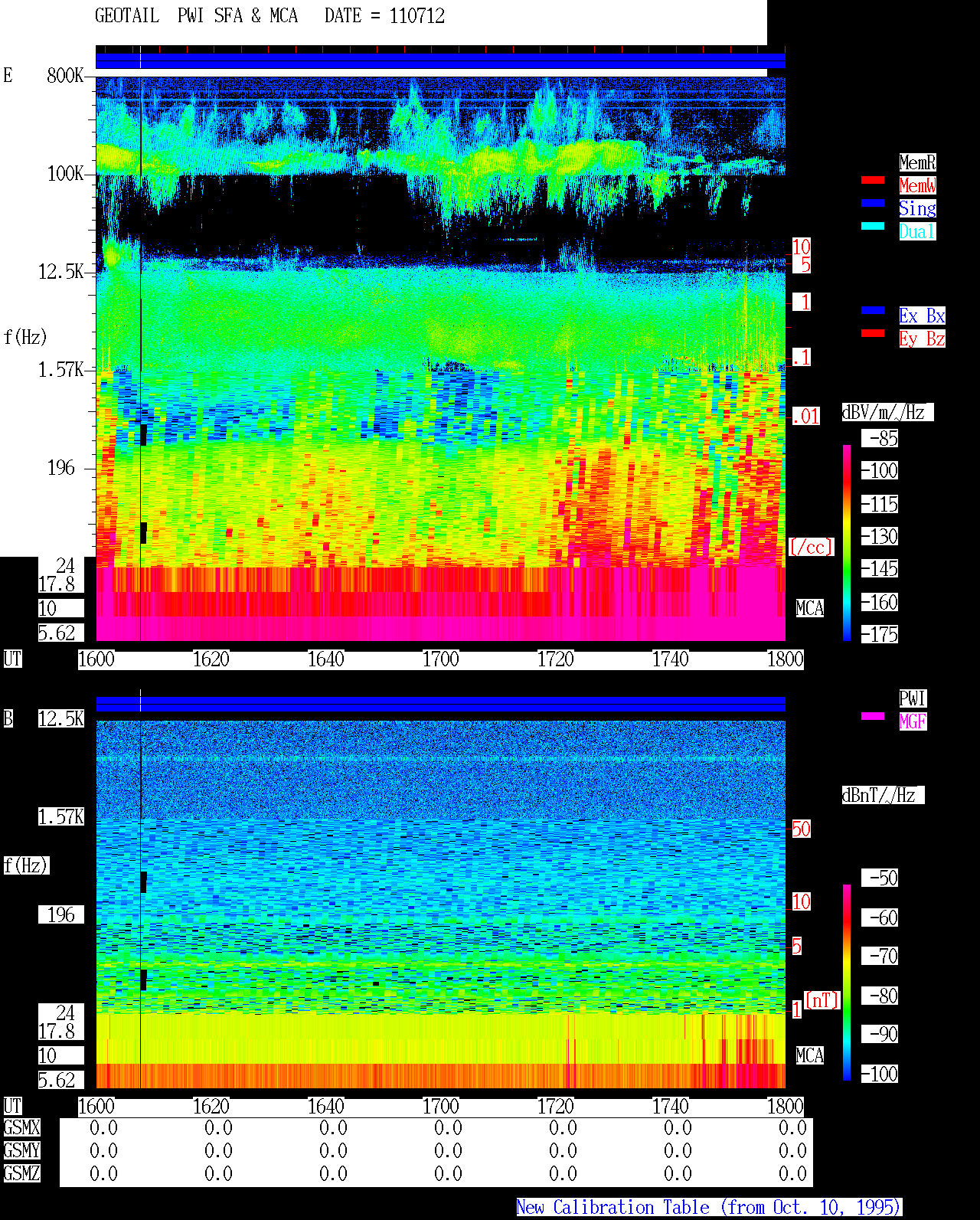Click the -80 value on magnetic color scale

coord(880,996)
